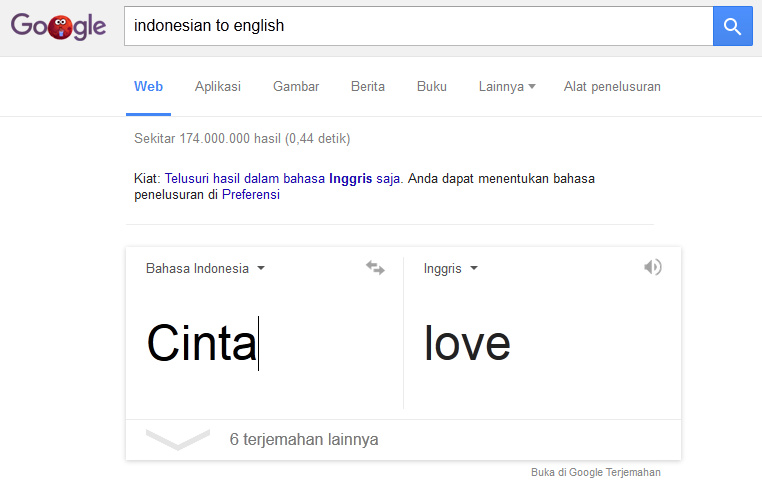The width and height of the screenshot is (762, 488).
Task: Click the Sekitar 174.000.000 hasil result count
Action: (242, 139)
